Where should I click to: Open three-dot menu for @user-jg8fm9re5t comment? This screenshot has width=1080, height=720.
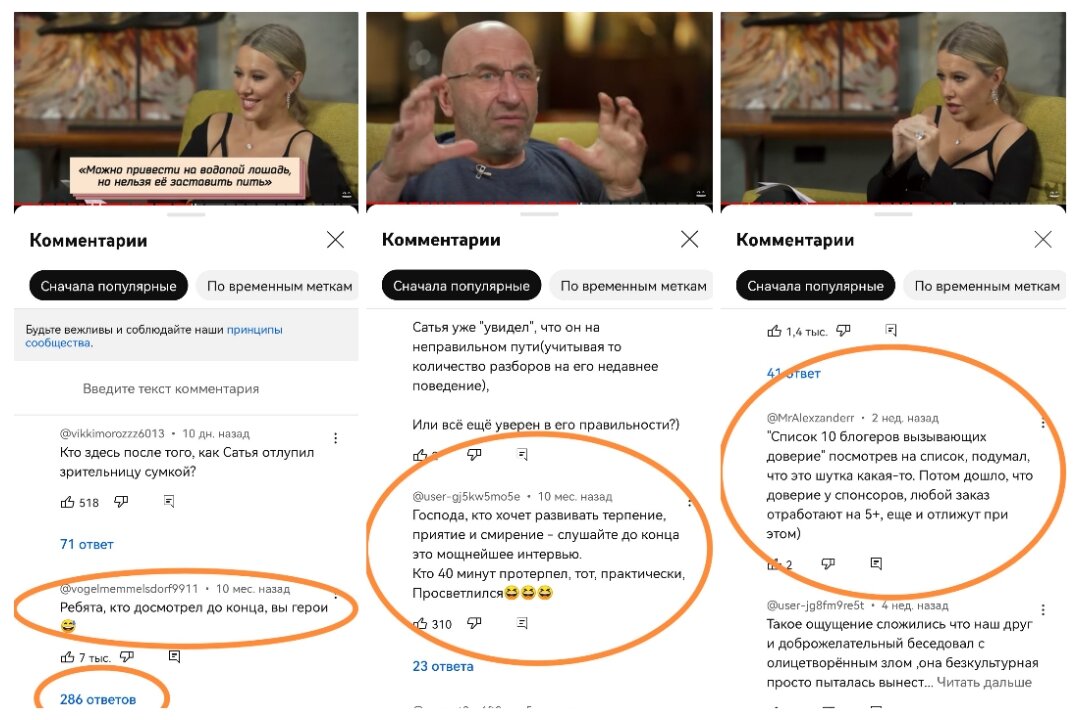point(1043,610)
